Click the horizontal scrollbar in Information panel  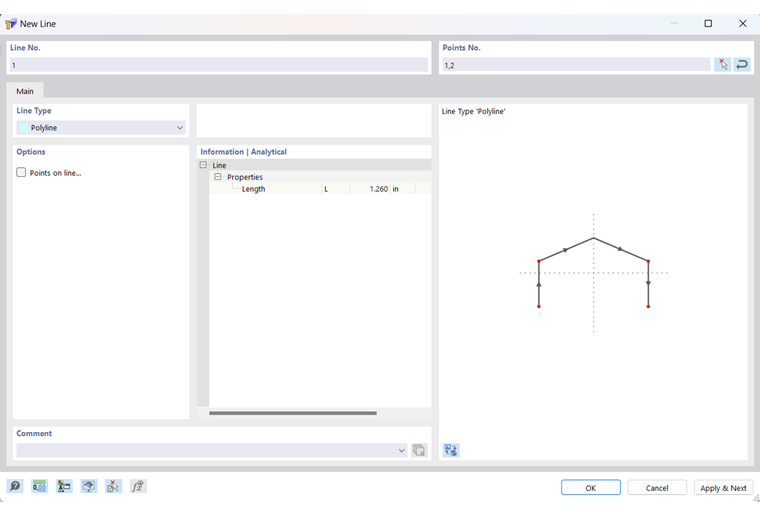(x=293, y=413)
